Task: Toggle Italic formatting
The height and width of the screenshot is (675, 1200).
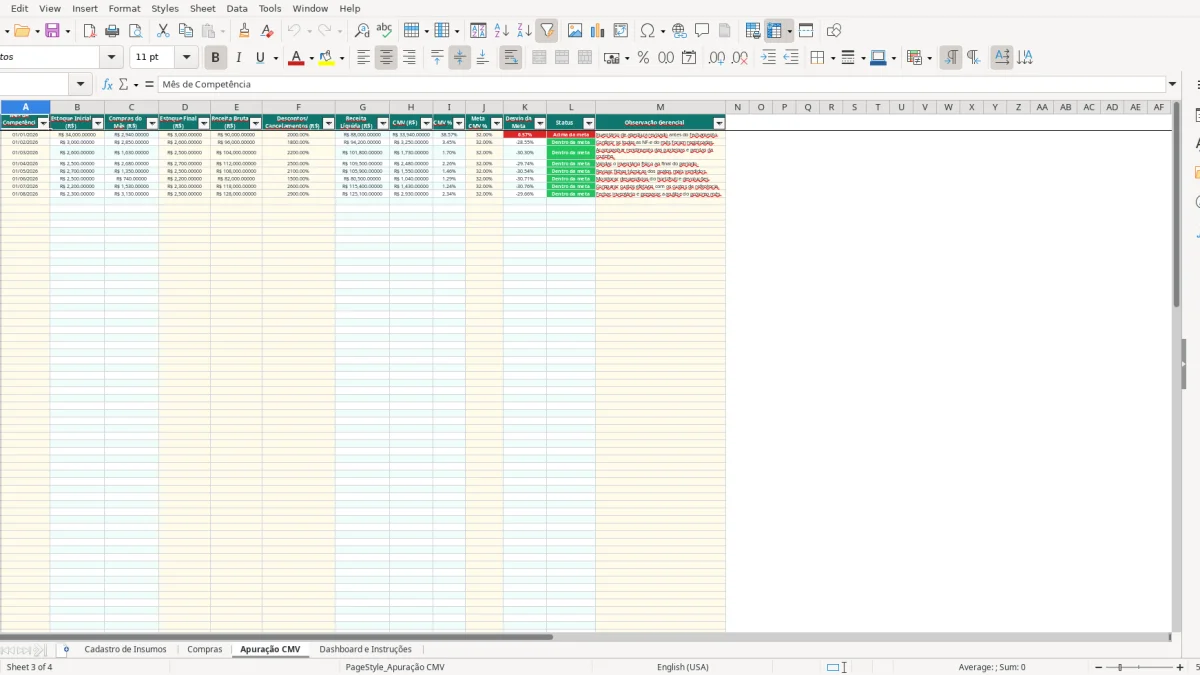Action: pos(238,58)
